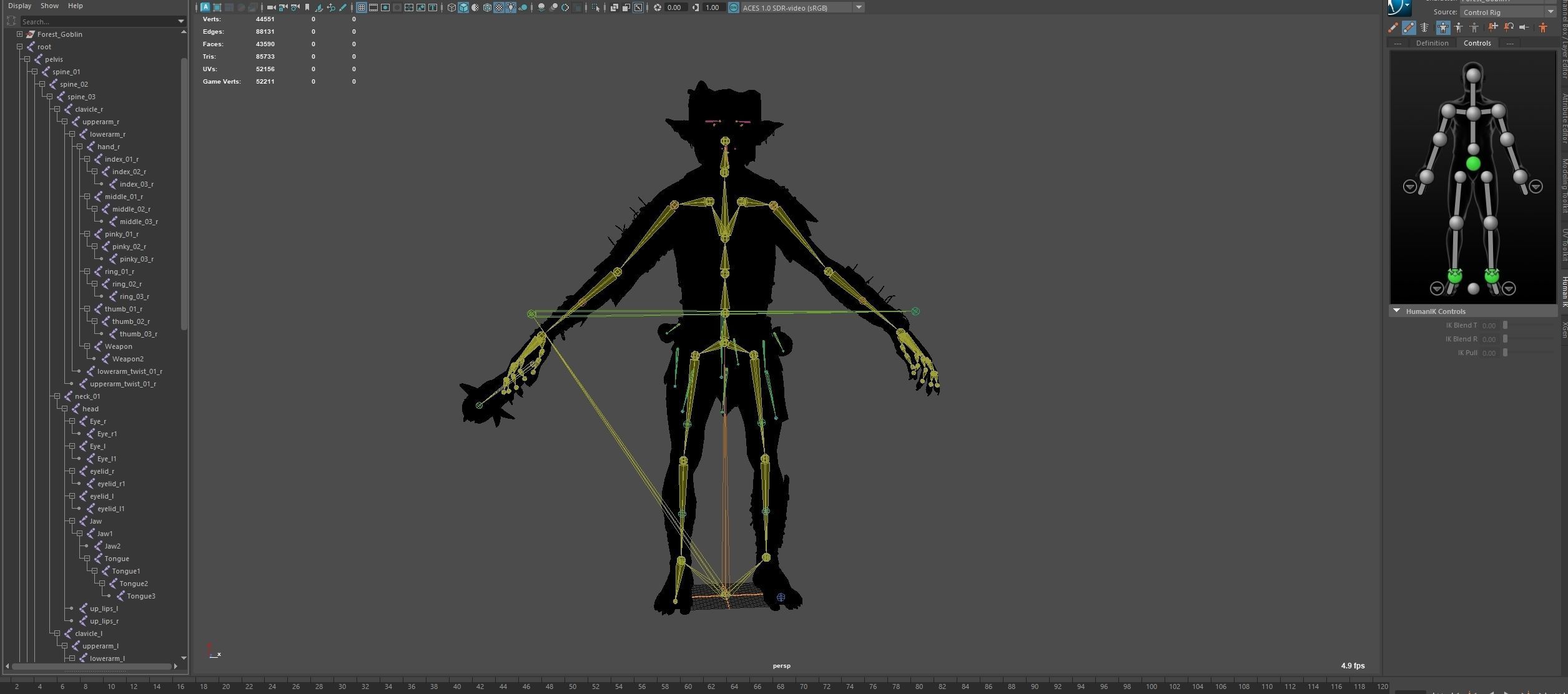Toggle the color management ON button
Viewport: 1568px width, 694px height.
(734, 7)
